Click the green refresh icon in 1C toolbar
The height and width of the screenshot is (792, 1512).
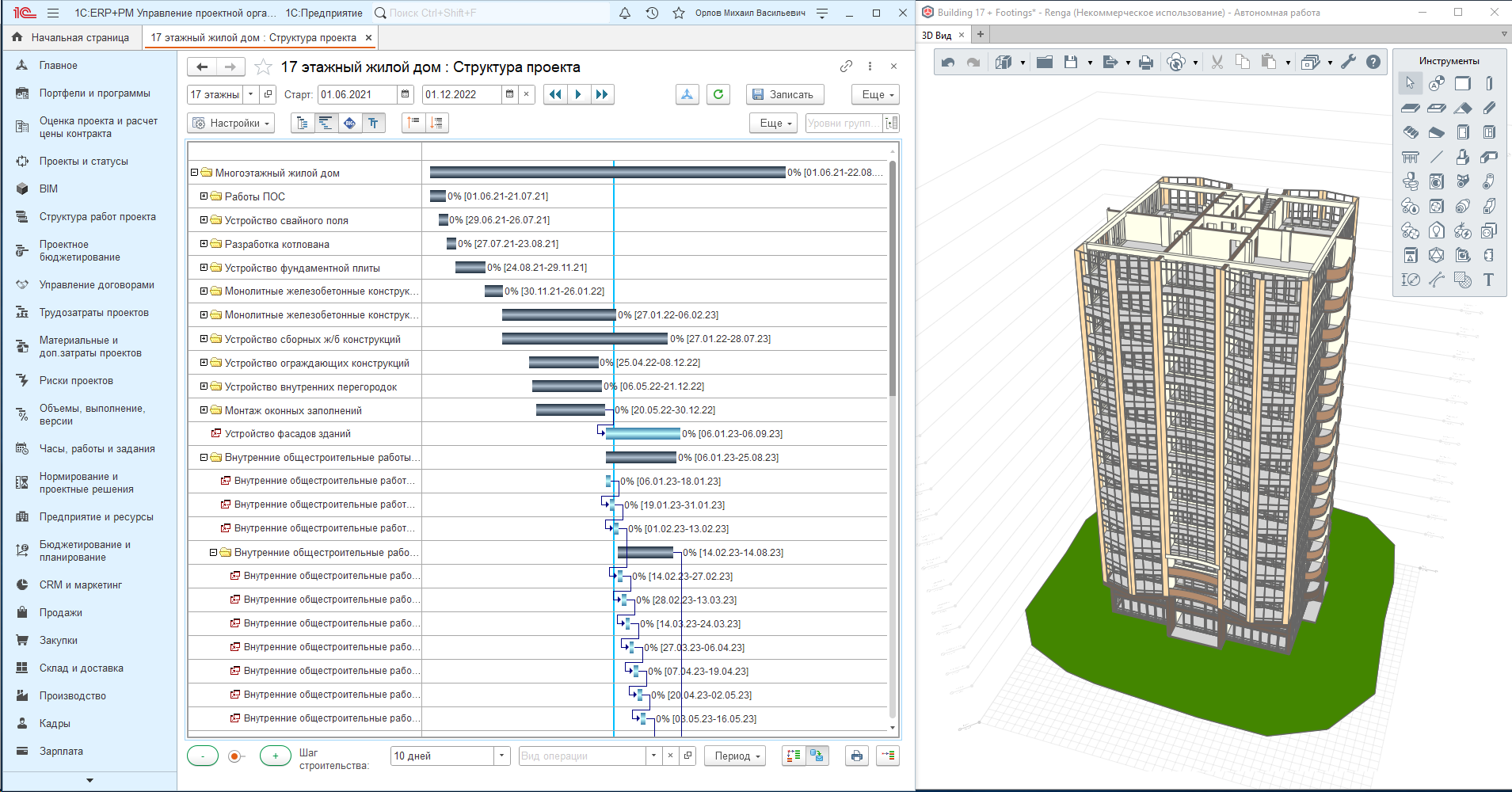718,94
